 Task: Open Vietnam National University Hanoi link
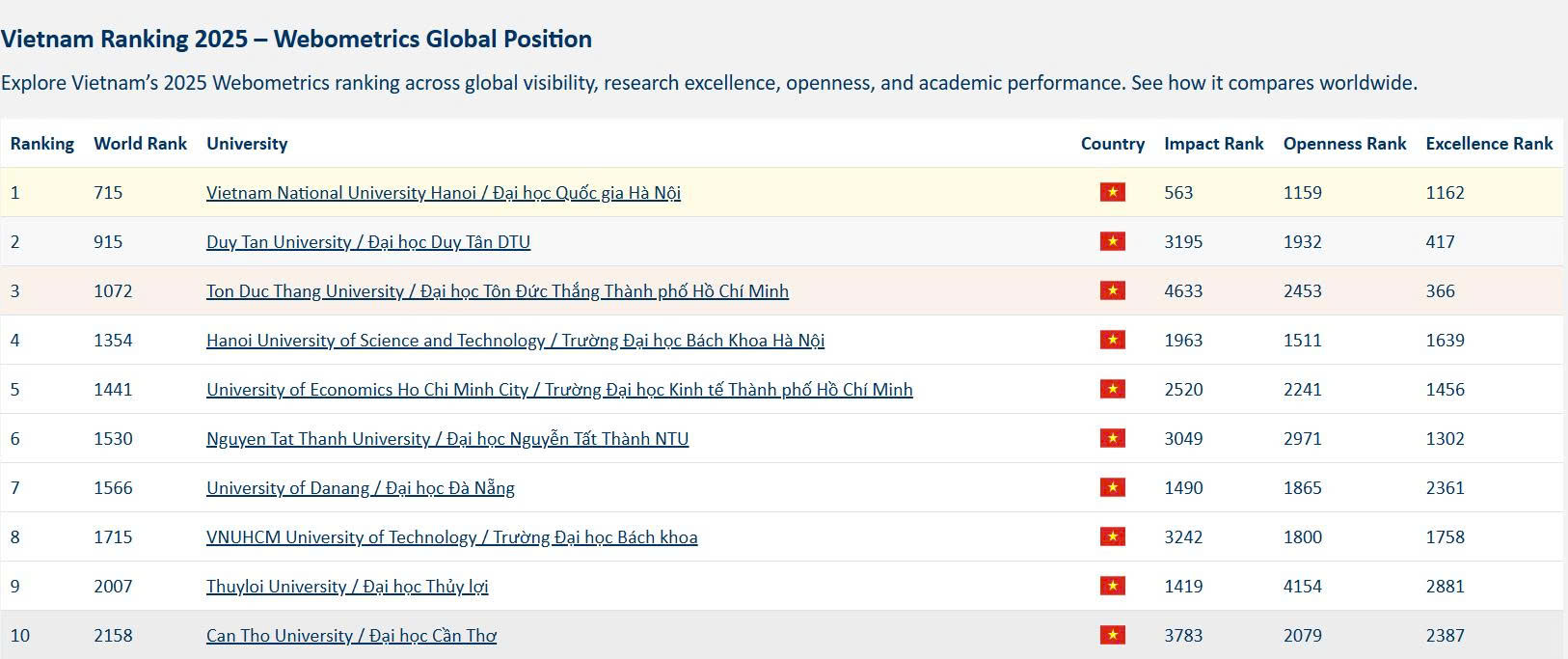coord(443,193)
